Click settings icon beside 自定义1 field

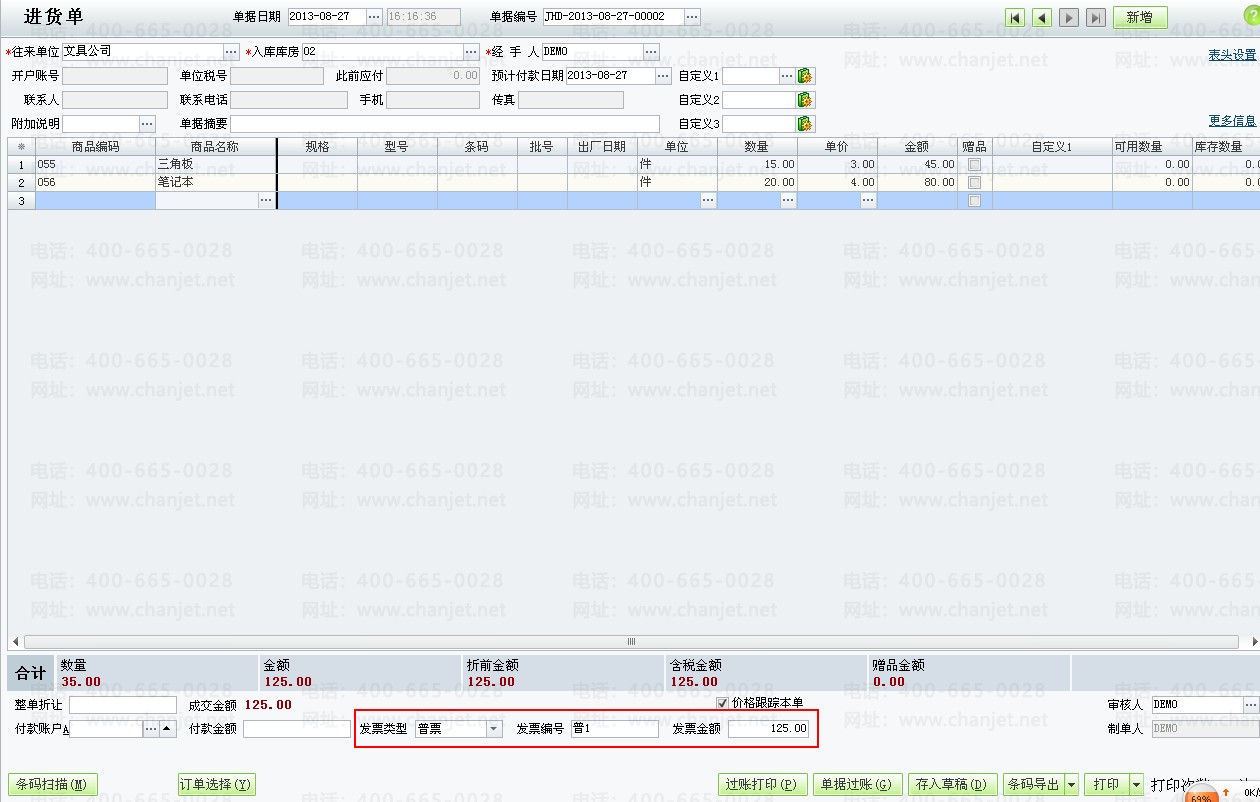pyautogui.click(x=805, y=76)
